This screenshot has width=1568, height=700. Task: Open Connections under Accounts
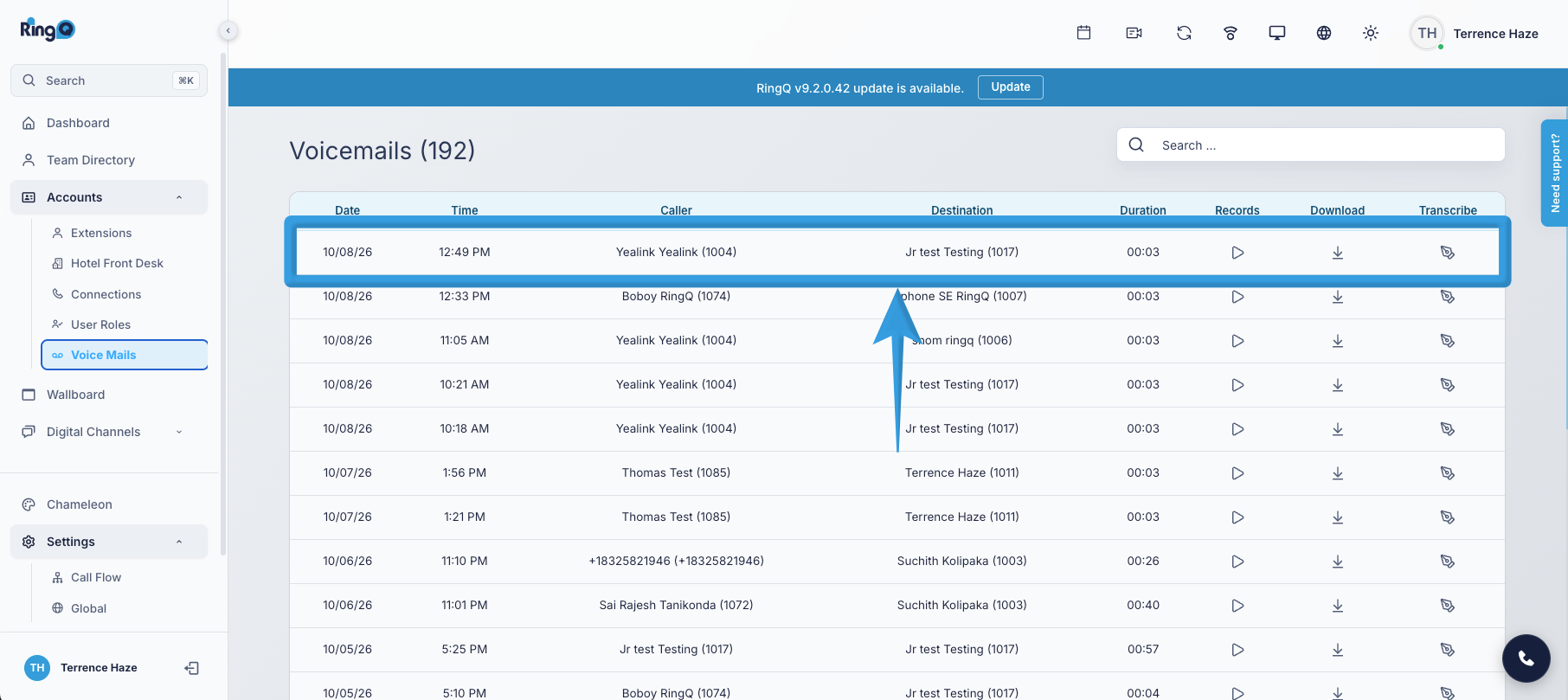coord(125,294)
